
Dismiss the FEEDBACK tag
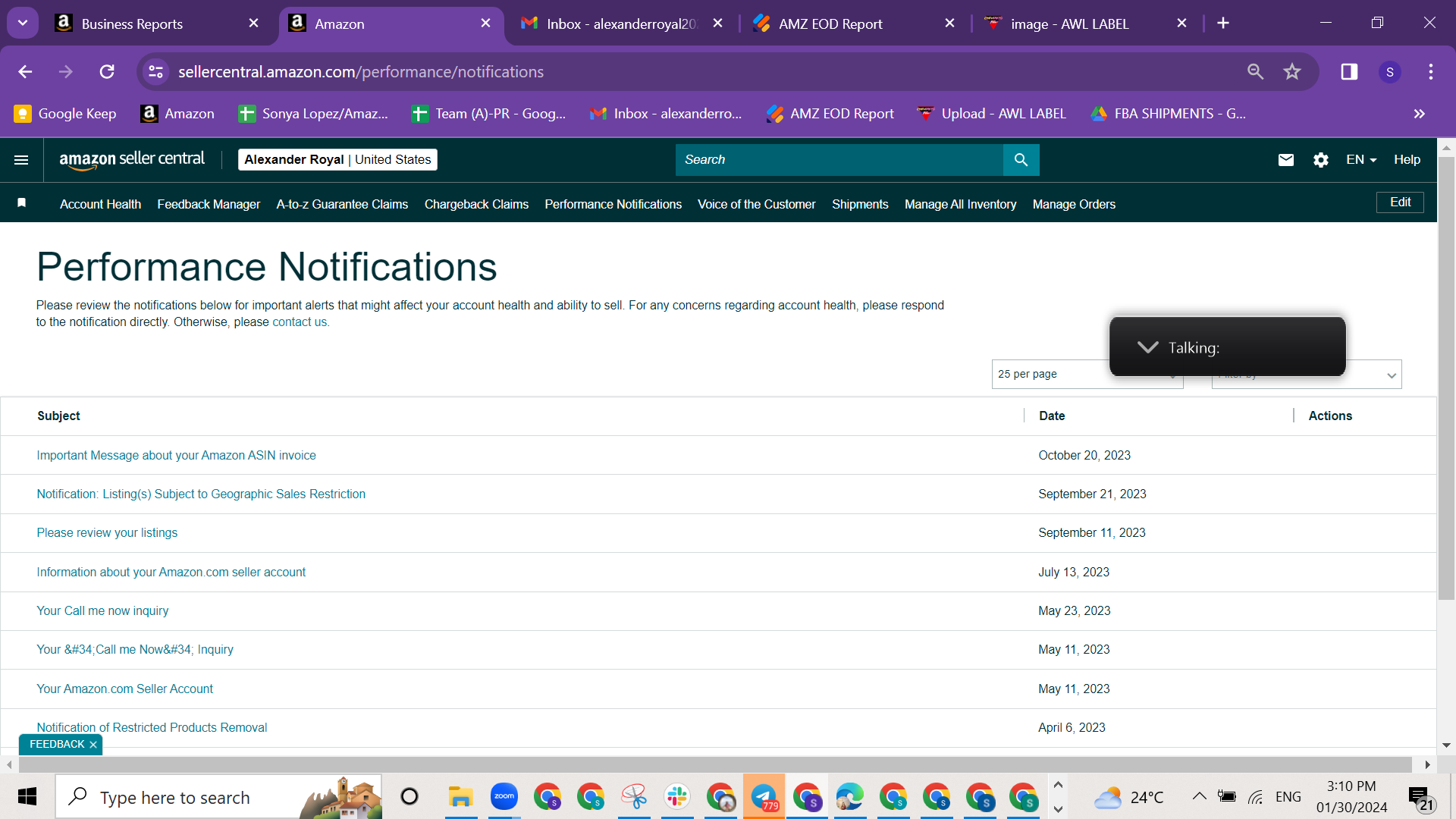pyautogui.click(x=93, y=745)
